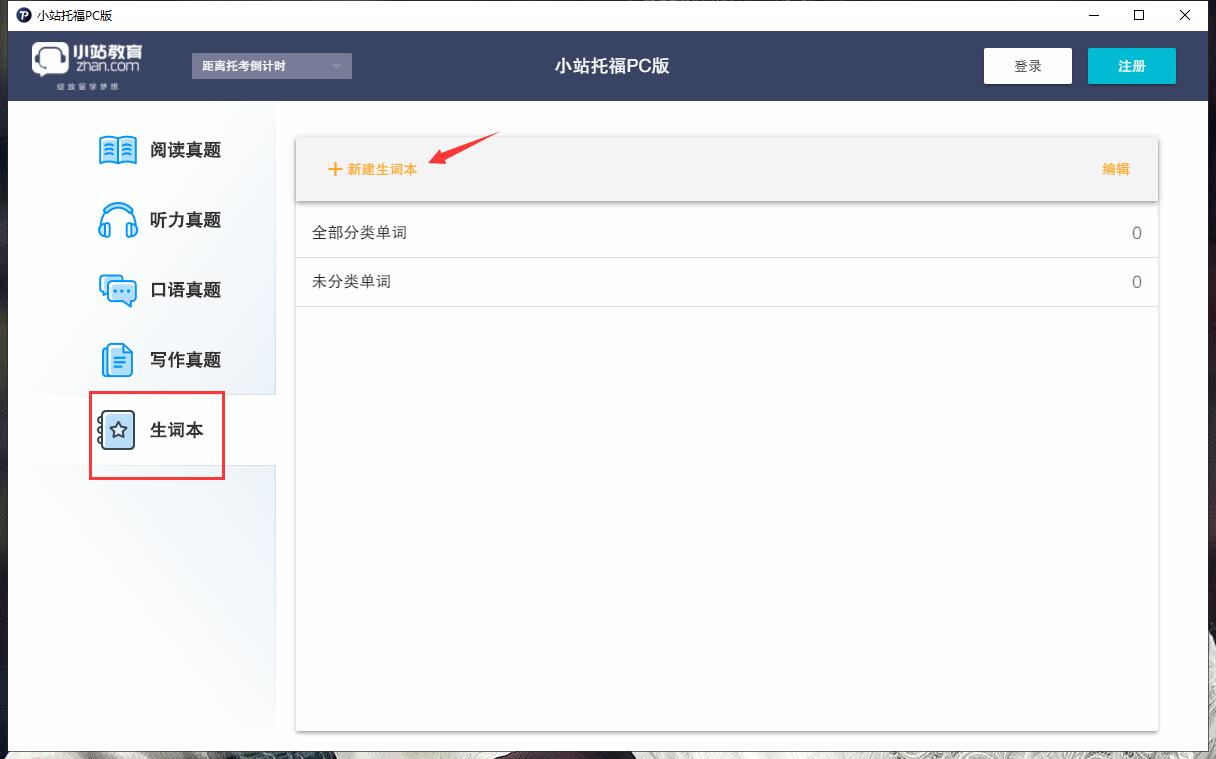Open the 阅读真题 reading section
This screenshot has width=1216, height=759.
(160, 149)
